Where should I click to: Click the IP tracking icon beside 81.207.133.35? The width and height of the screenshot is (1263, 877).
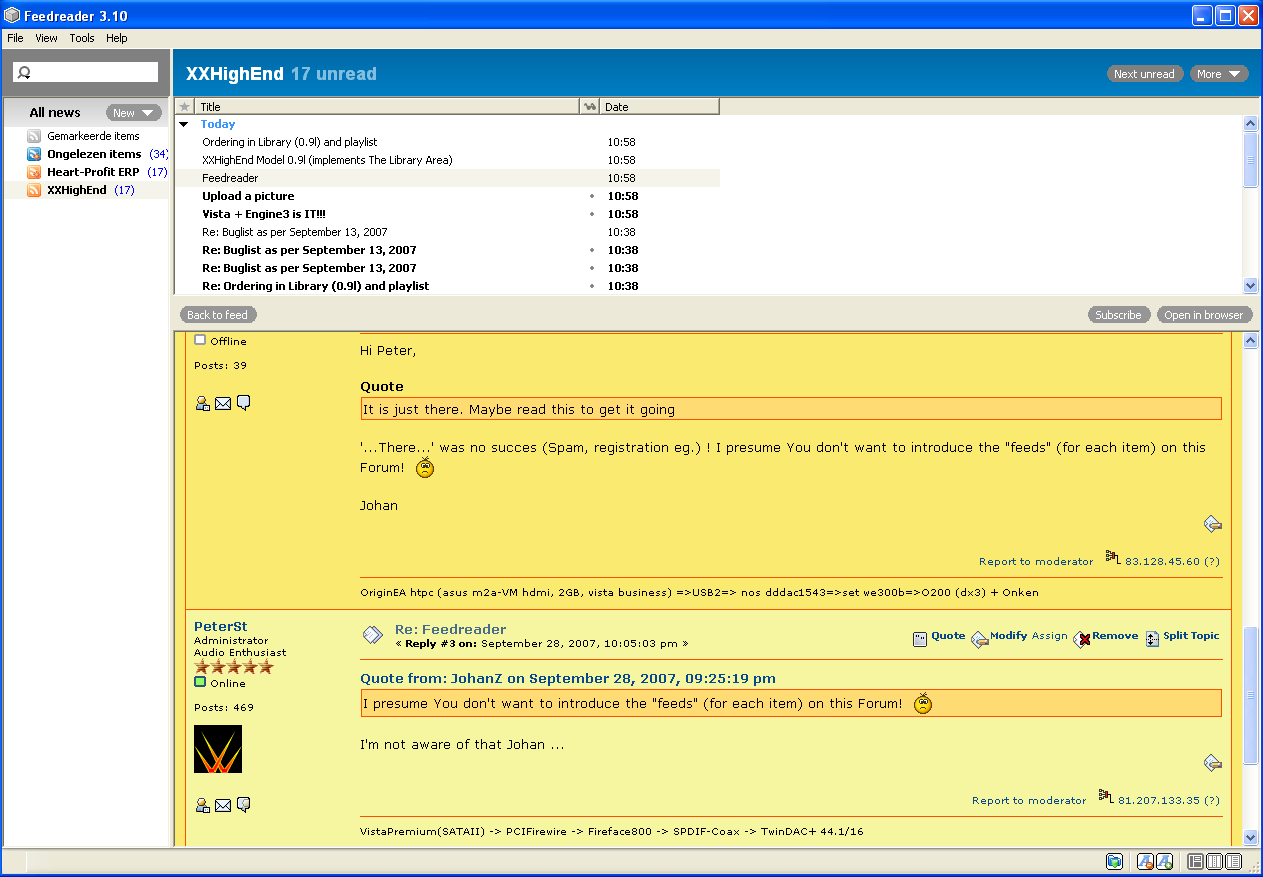click(x=1106, y=796)
